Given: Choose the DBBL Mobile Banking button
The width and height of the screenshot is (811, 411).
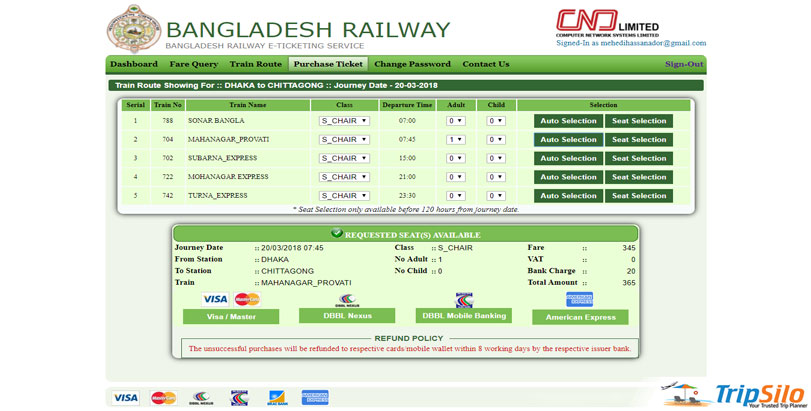Looking at the screenshot, I should pyautogui.click(x=464, y=315).
